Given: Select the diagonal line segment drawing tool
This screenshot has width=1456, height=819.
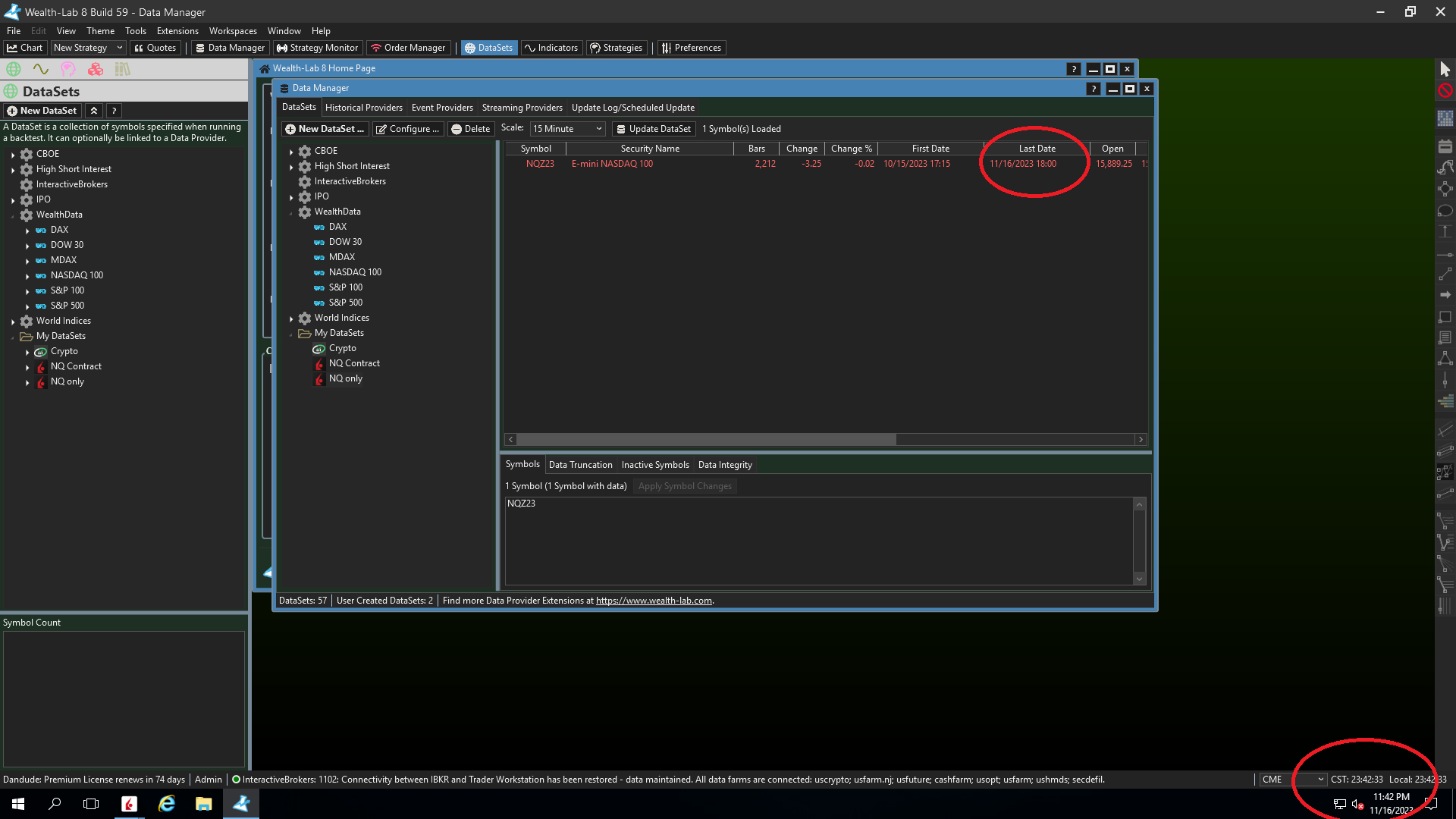Looking at the screenshot, I should [x=1445, y=274].
